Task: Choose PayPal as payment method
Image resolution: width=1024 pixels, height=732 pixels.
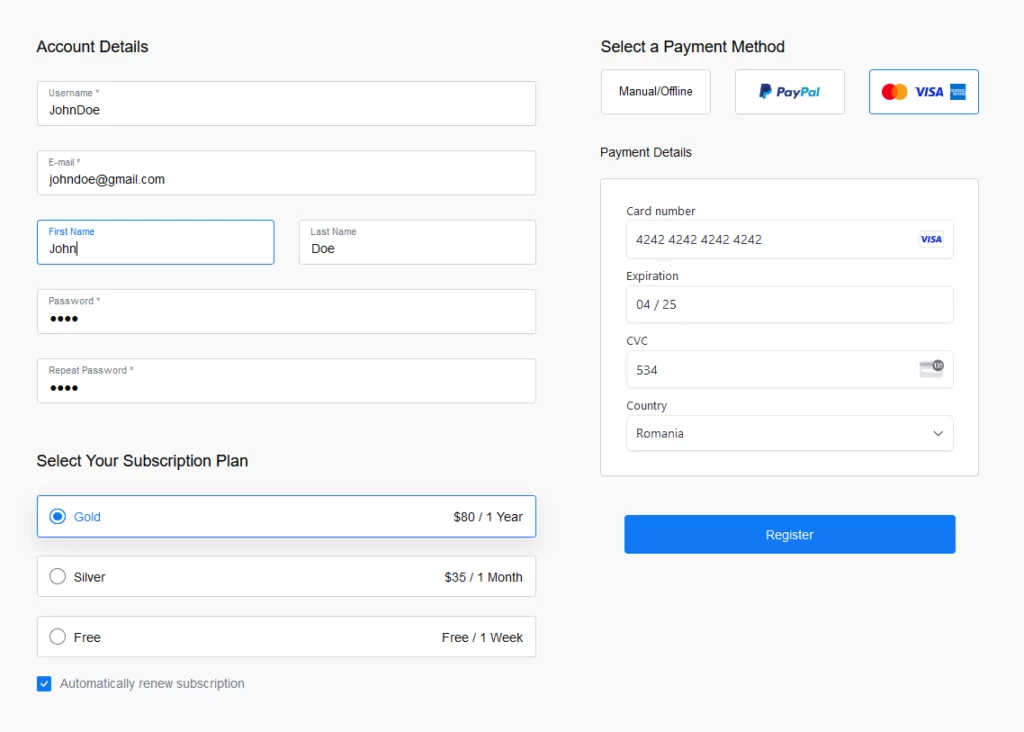Action: [x=790, y=91]
